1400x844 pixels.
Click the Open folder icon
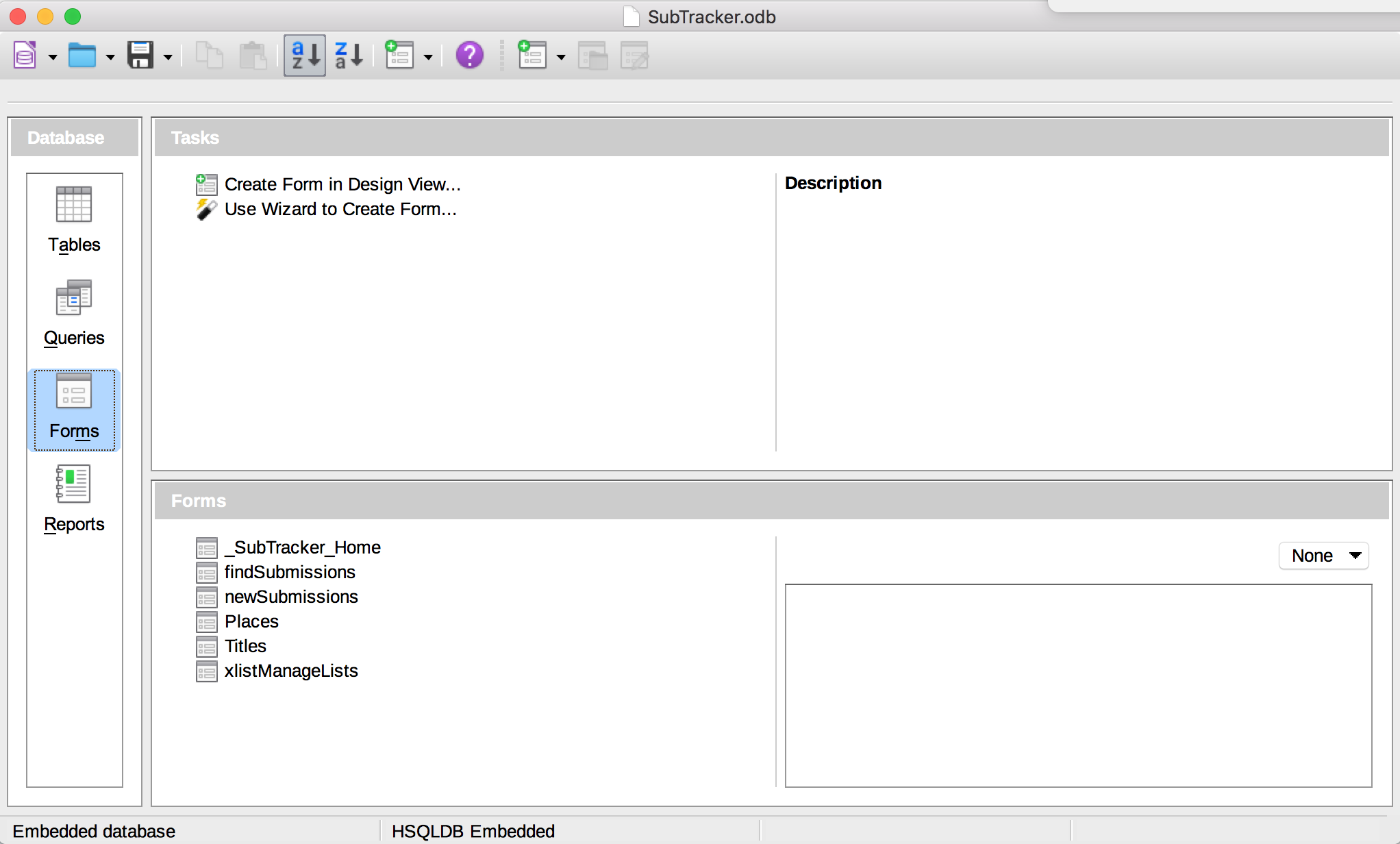point(82,55)
